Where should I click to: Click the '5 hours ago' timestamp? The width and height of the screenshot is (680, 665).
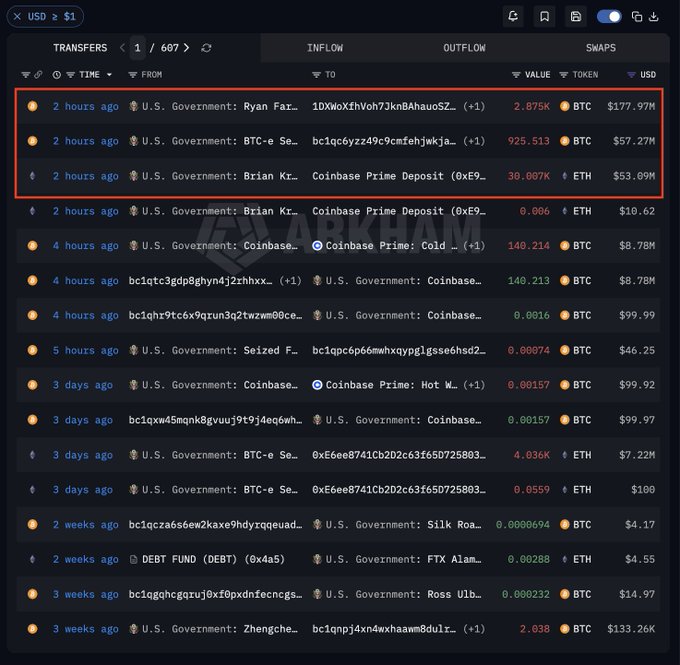point(85,350)
